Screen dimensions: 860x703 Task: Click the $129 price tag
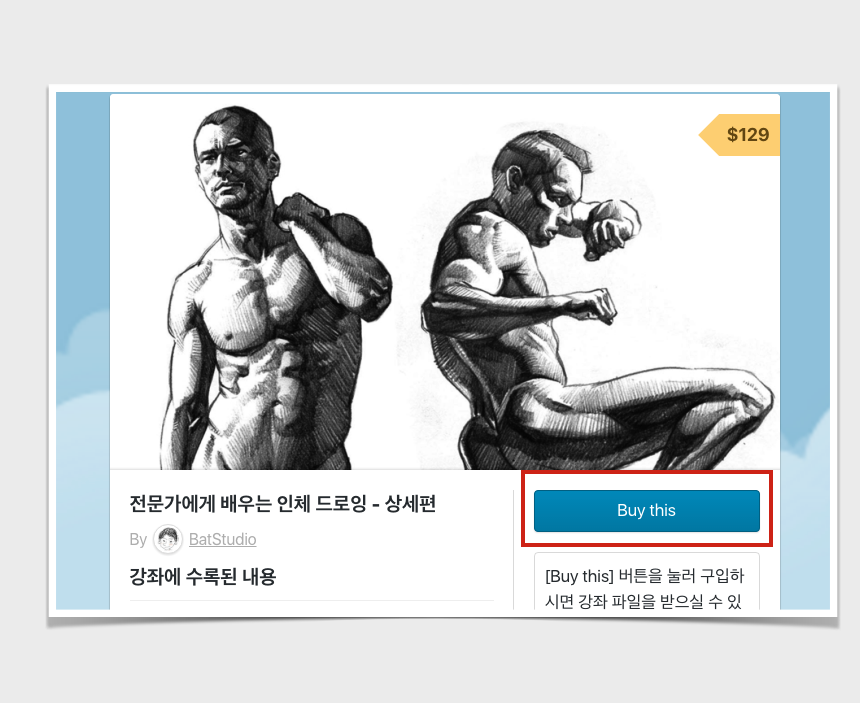740,135
